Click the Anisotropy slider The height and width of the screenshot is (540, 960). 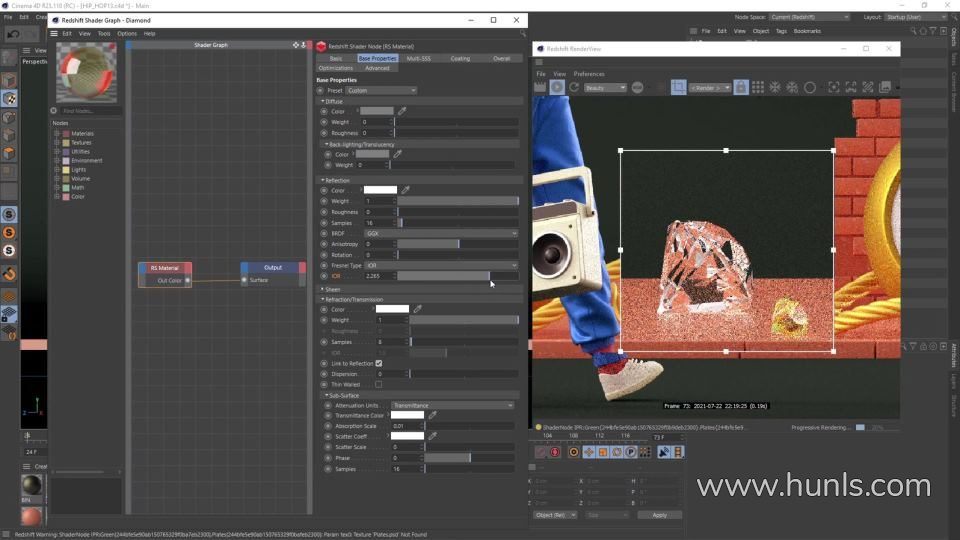coord(458,244)
